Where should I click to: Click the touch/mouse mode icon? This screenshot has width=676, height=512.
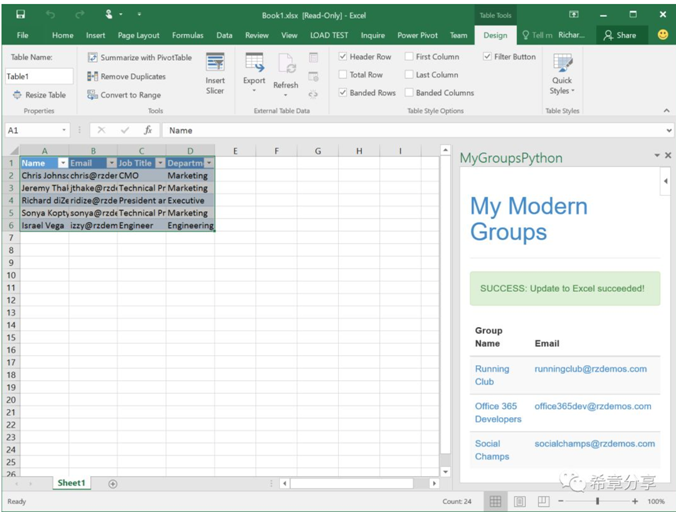pyautogui.click(x=109, y=15)
